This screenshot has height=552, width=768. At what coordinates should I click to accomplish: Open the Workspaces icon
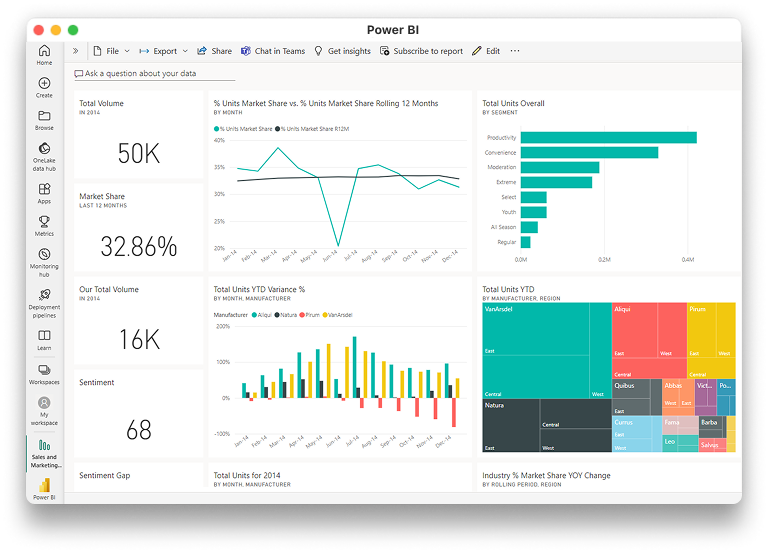click(44, 370)
